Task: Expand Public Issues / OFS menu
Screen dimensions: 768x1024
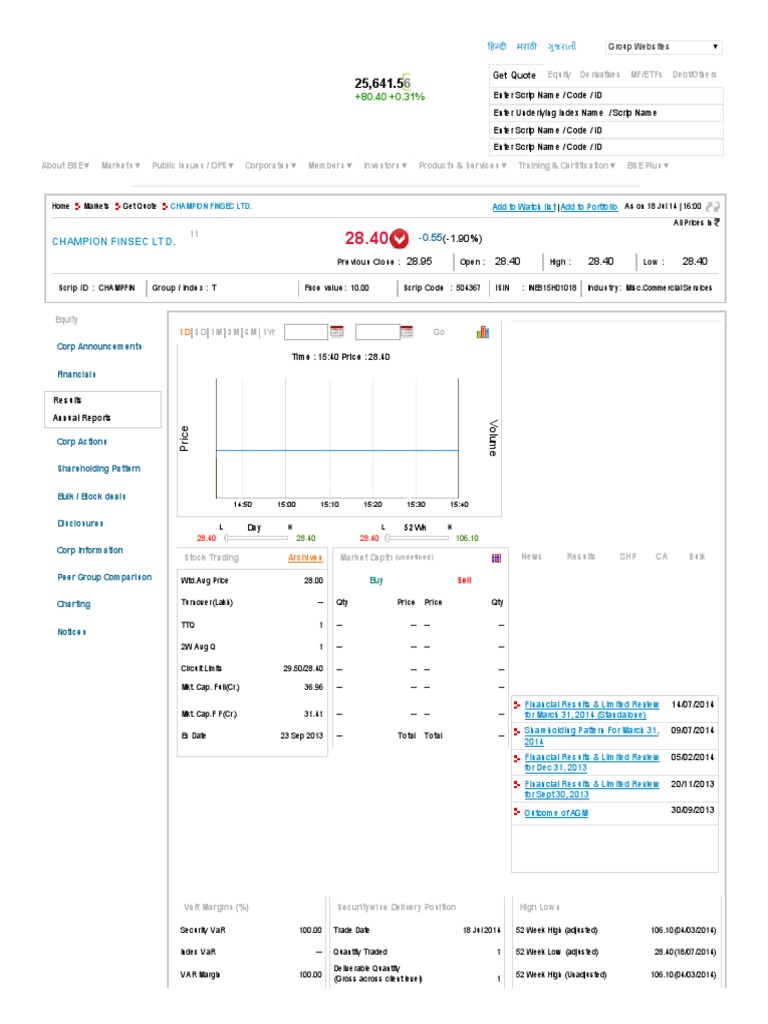Action: 193,165
